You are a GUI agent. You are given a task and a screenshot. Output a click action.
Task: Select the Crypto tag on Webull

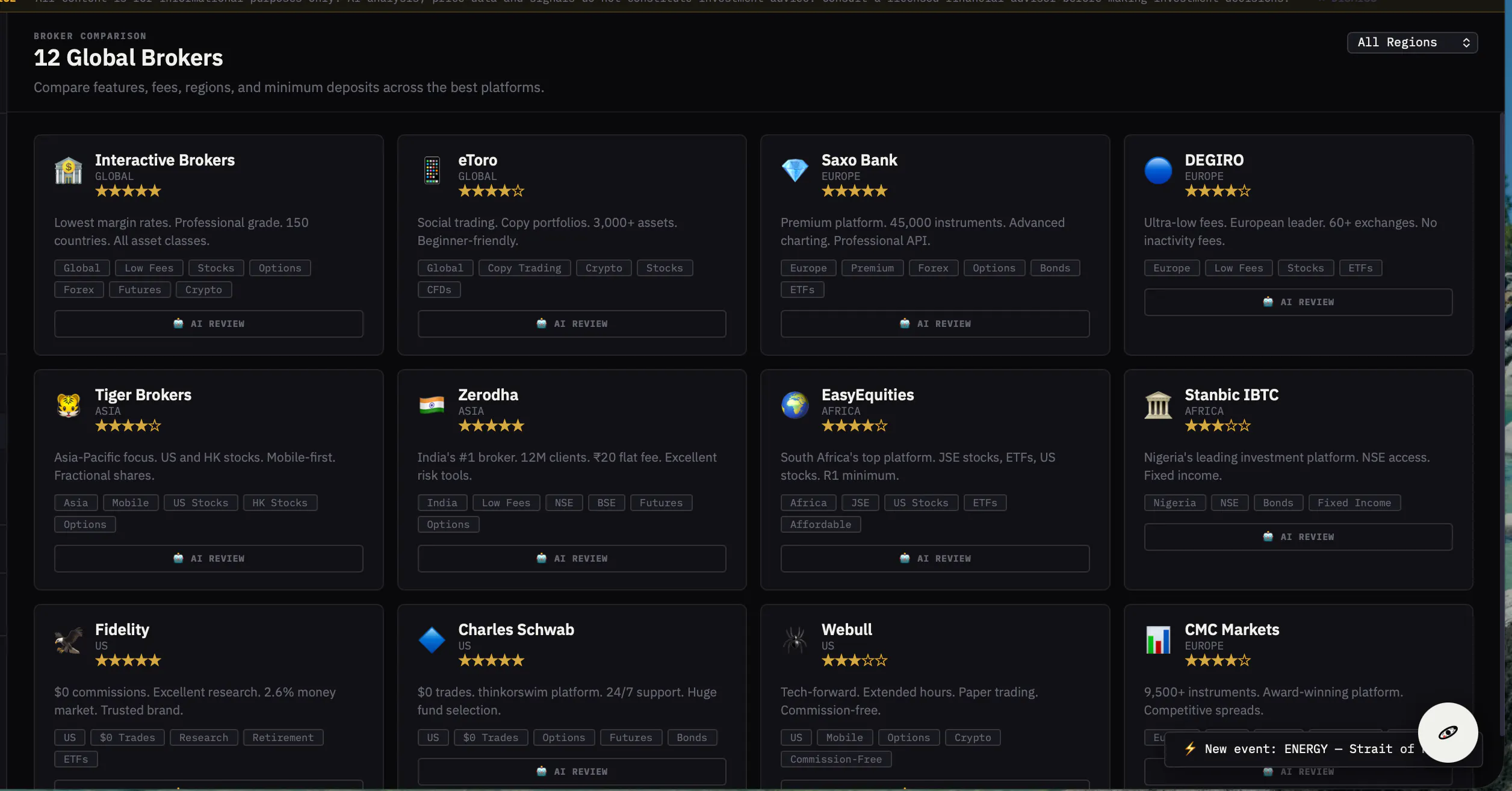[x=973, y=737]
